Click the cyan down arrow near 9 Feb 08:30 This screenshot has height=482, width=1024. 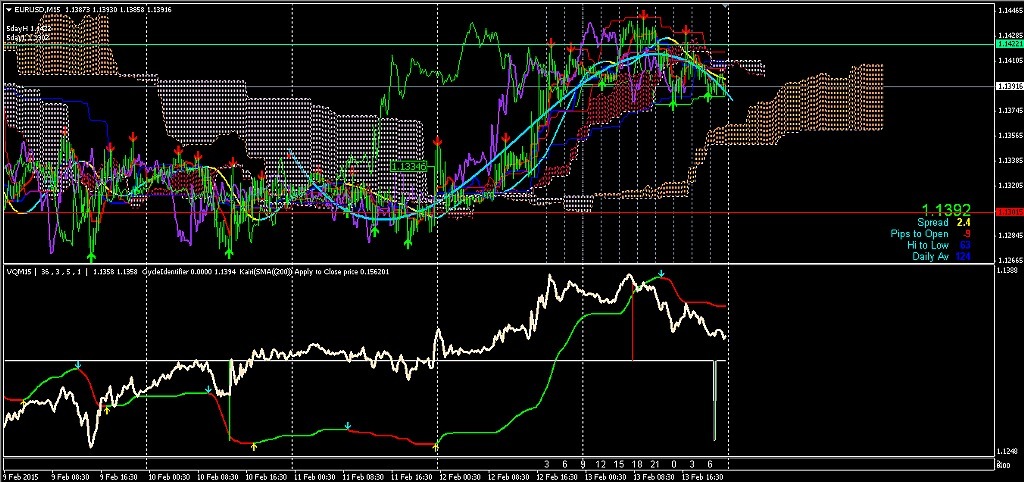pos(78,365)
